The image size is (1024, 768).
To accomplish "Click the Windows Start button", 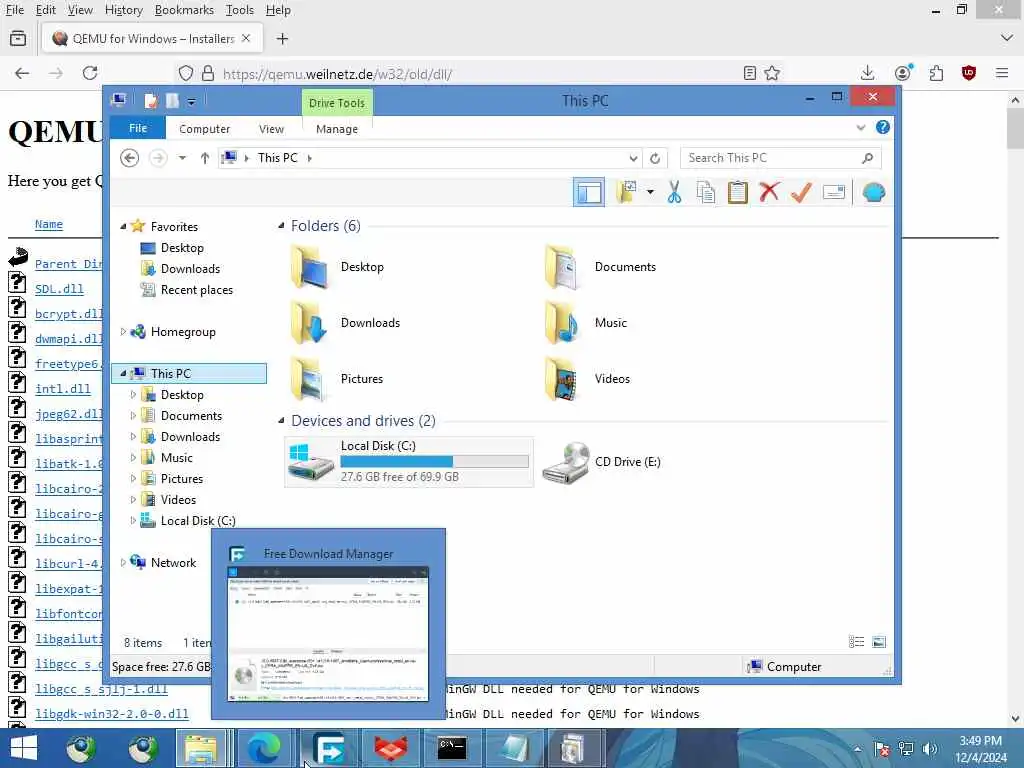I will pyautogui.click(x=24, y=748).
